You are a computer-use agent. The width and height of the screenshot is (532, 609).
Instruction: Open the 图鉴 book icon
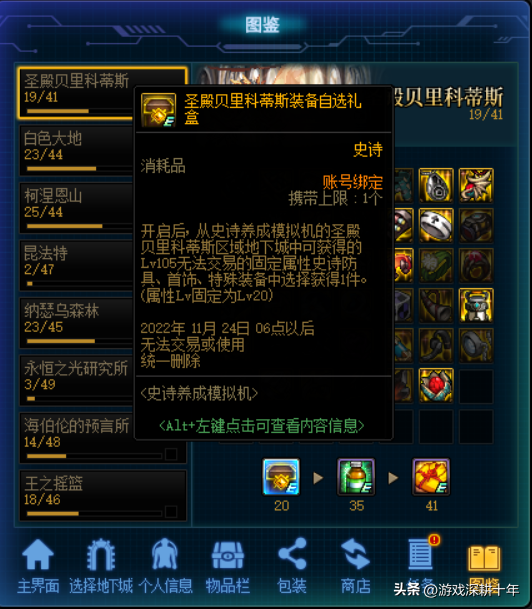(x=484, y=558)
